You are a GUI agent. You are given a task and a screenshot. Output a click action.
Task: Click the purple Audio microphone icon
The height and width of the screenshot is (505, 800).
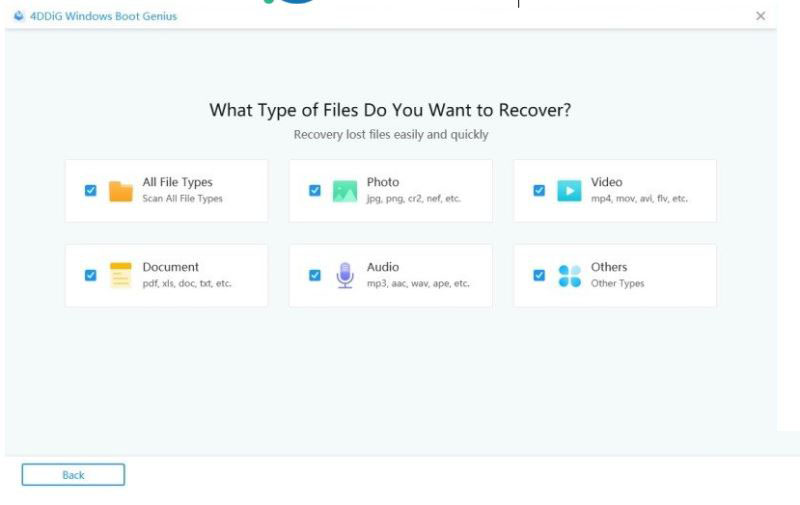coord(345,275)
